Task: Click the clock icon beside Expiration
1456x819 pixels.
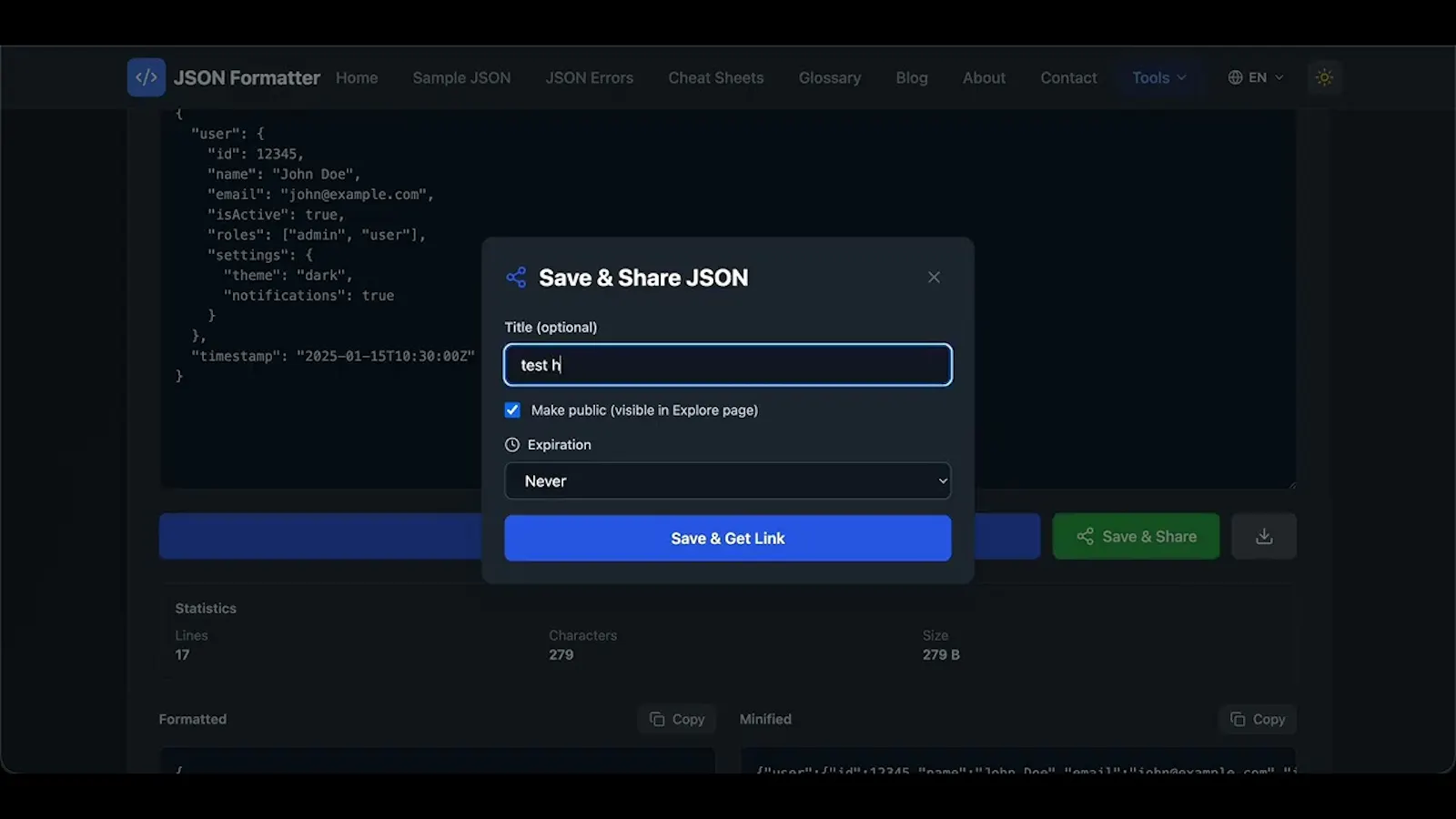Action: point(512,445)
